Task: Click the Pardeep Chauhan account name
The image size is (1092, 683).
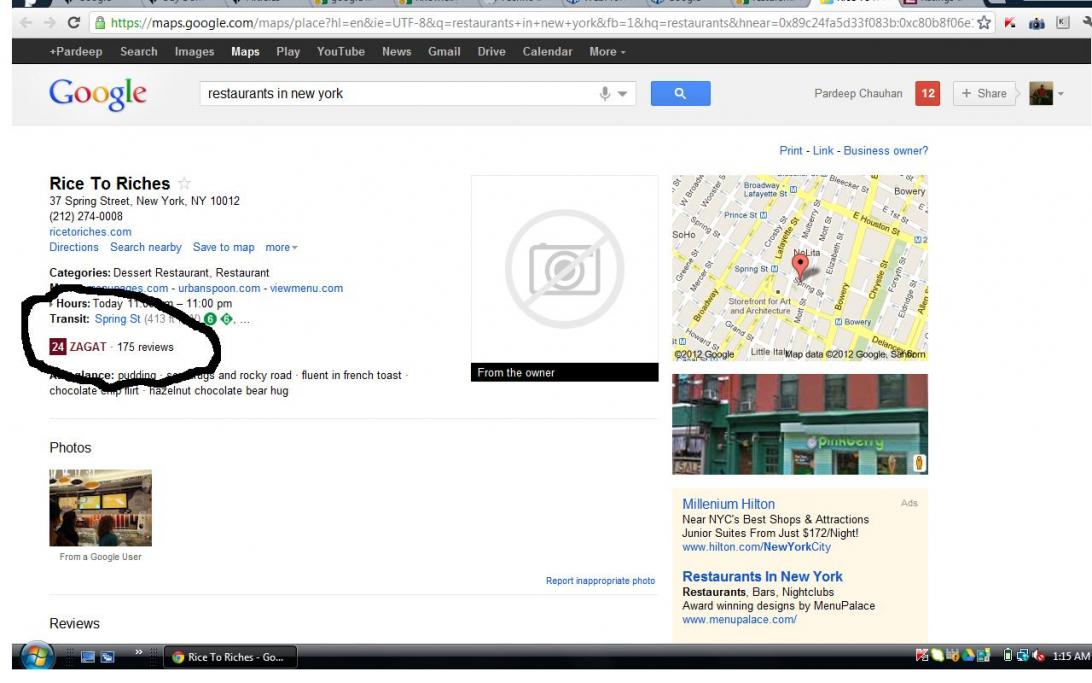Action: tap(858, 93)
